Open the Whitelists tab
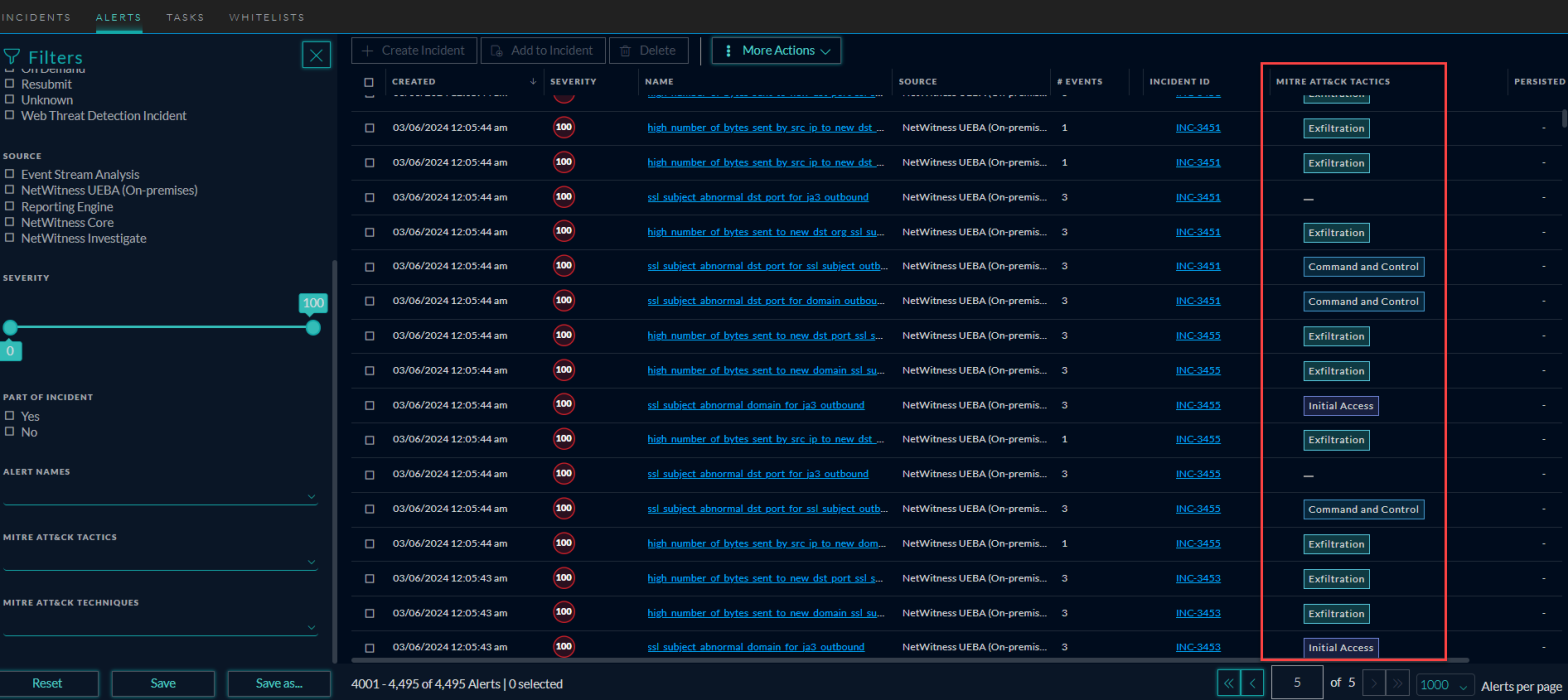1568x700 pixels. pos(266,17)
